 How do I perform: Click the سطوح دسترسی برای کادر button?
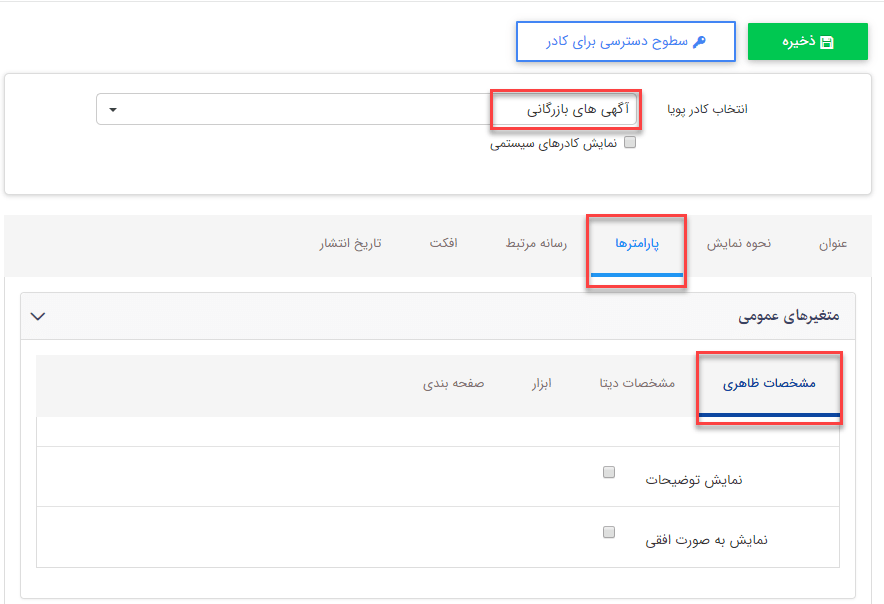(624, 41)
